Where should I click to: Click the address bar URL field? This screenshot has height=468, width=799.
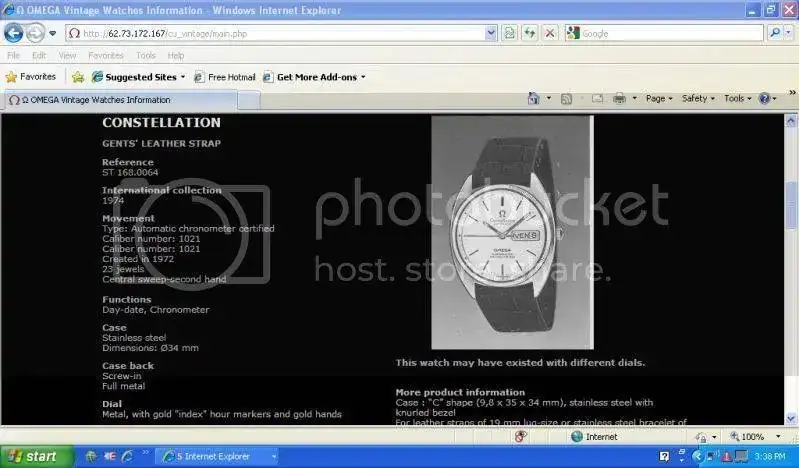point(275,34)
